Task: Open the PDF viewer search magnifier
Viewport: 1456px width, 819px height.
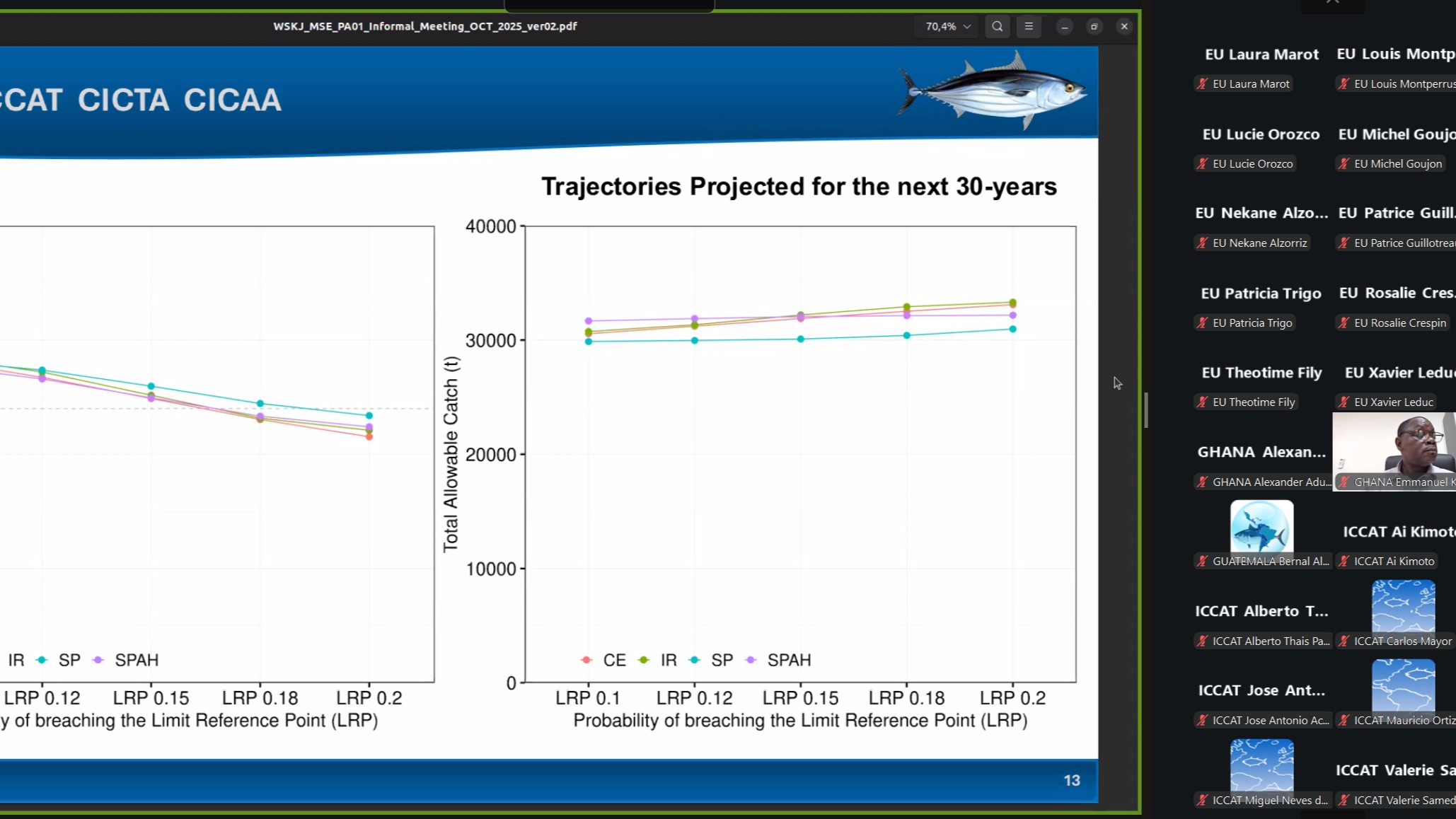Action: pyautogui.click(x=997, y=27)
